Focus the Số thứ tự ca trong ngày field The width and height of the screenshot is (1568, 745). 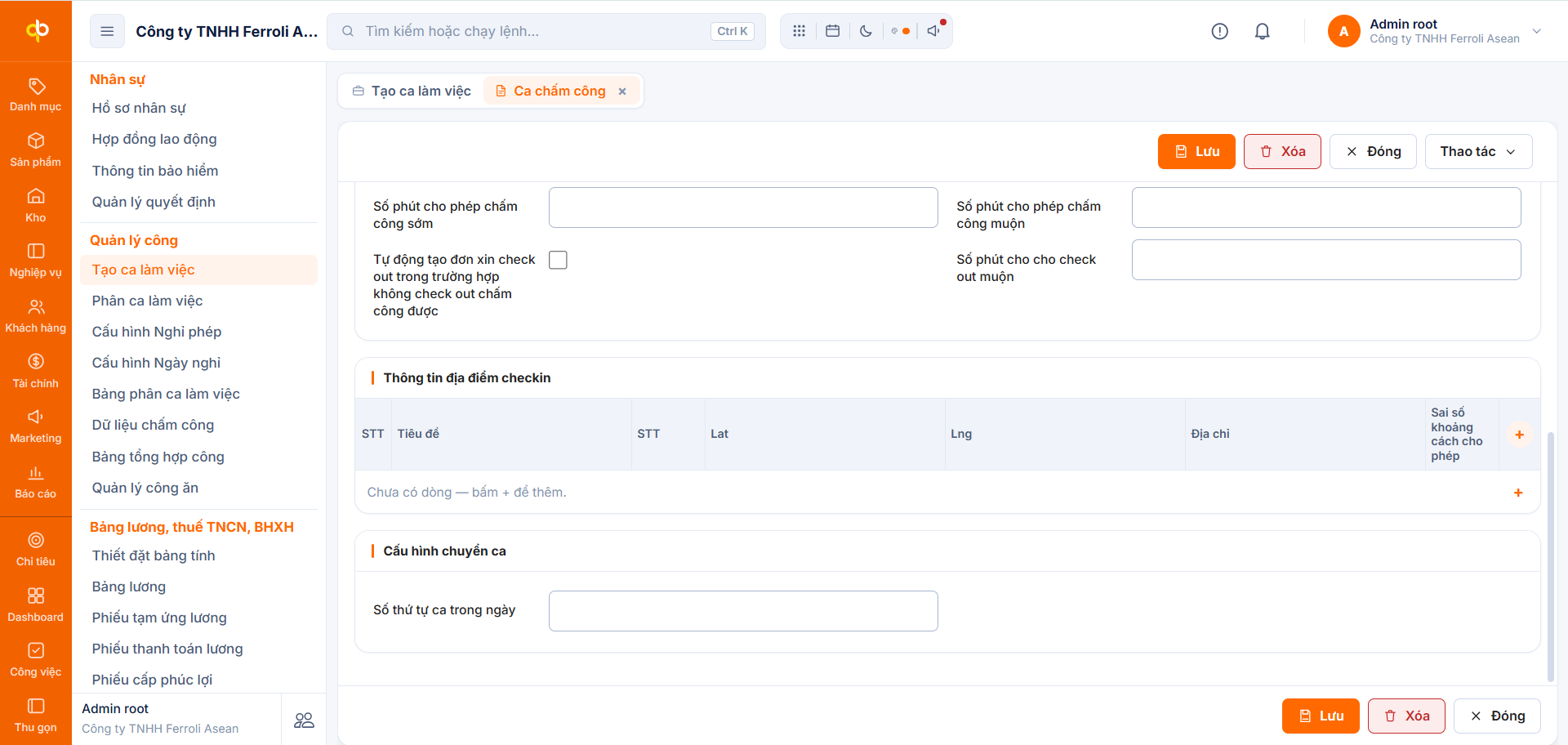coord(743,611)
